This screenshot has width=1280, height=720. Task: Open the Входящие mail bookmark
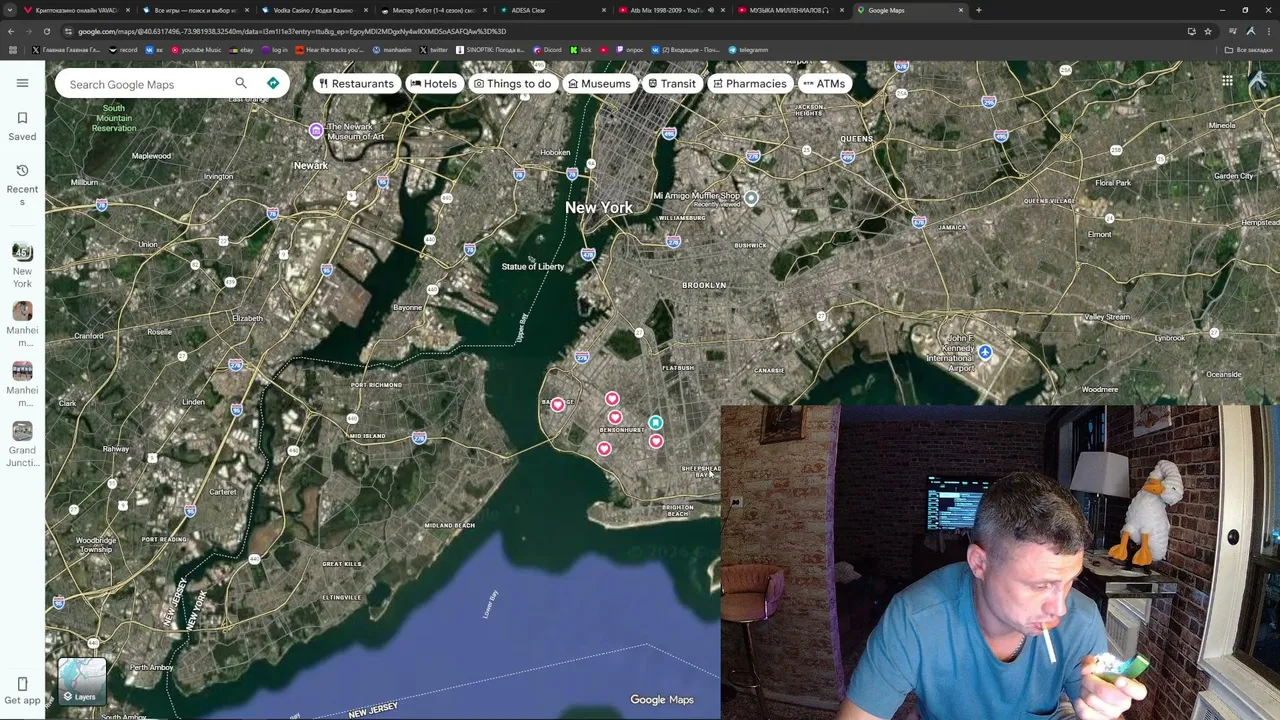point(686,49)
